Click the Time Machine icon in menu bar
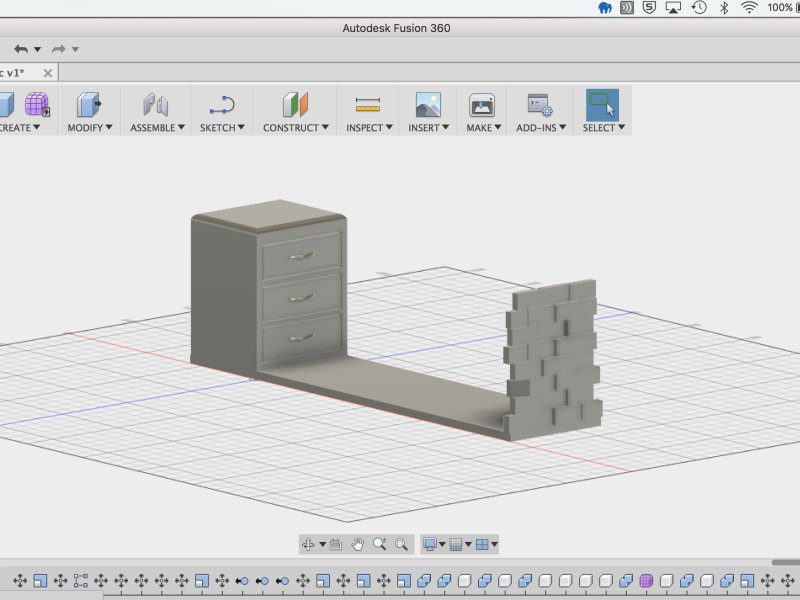Screen dimensions: 800x600 coord(699,7)
